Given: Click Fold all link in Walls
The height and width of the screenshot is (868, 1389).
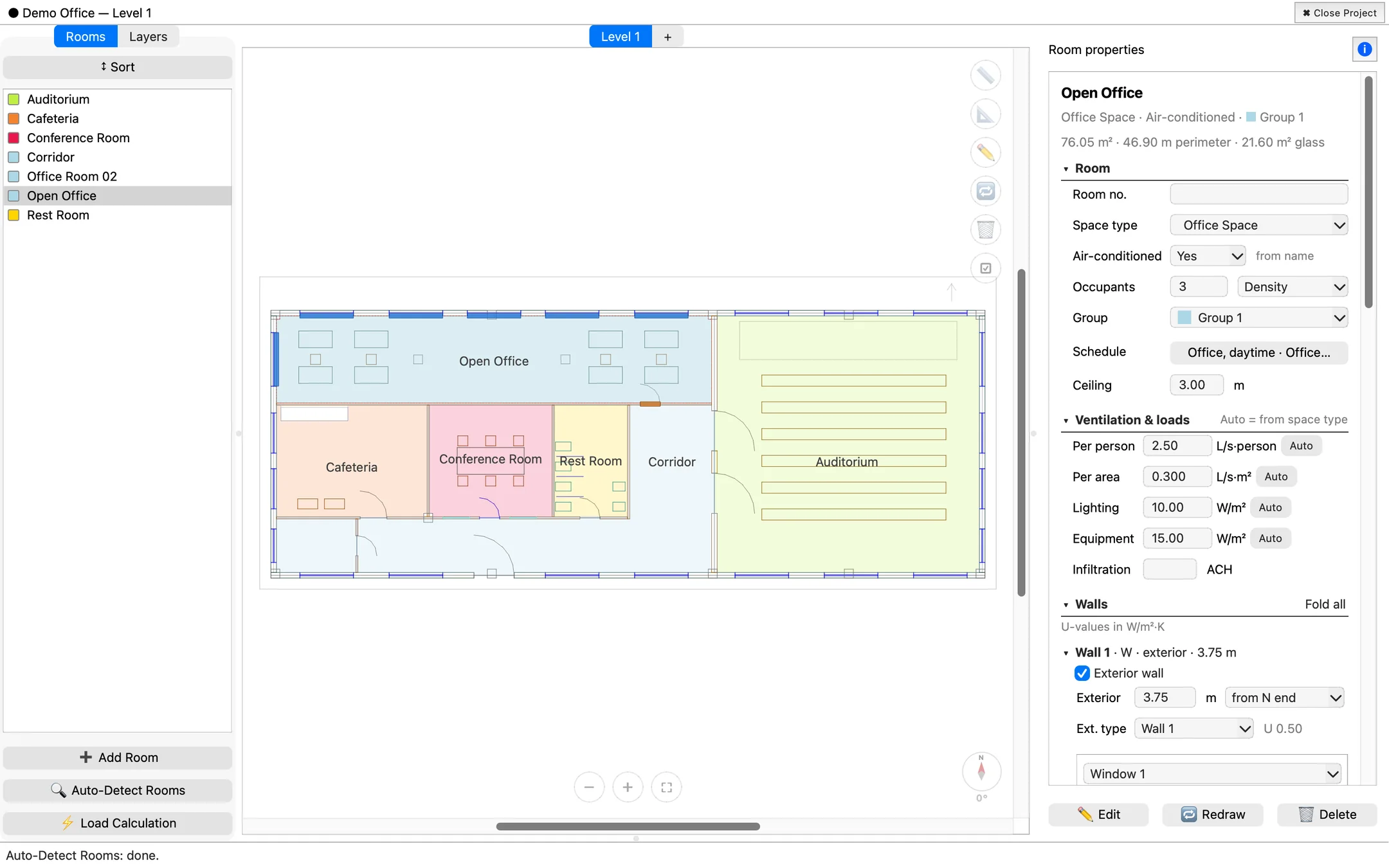Looking at the screenshot, I should tap(1325, 604).
